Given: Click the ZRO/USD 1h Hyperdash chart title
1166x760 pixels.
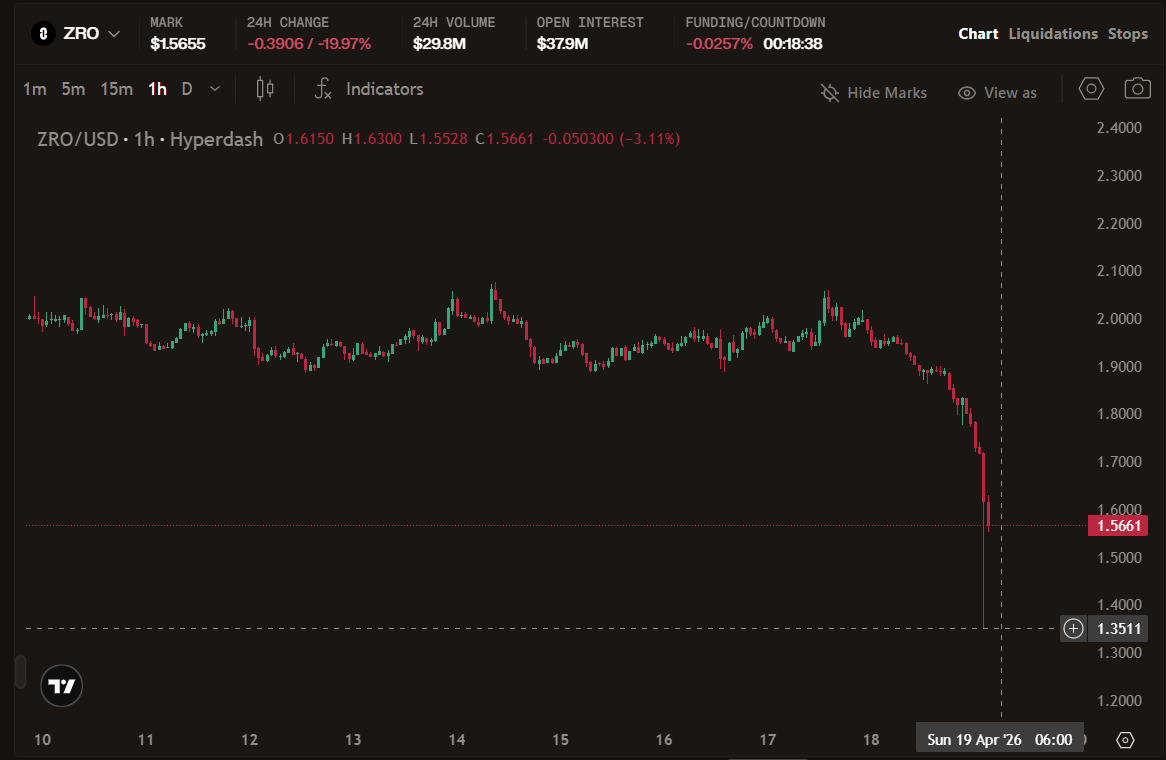Looking at the screenshot, I should click(150, 139).
